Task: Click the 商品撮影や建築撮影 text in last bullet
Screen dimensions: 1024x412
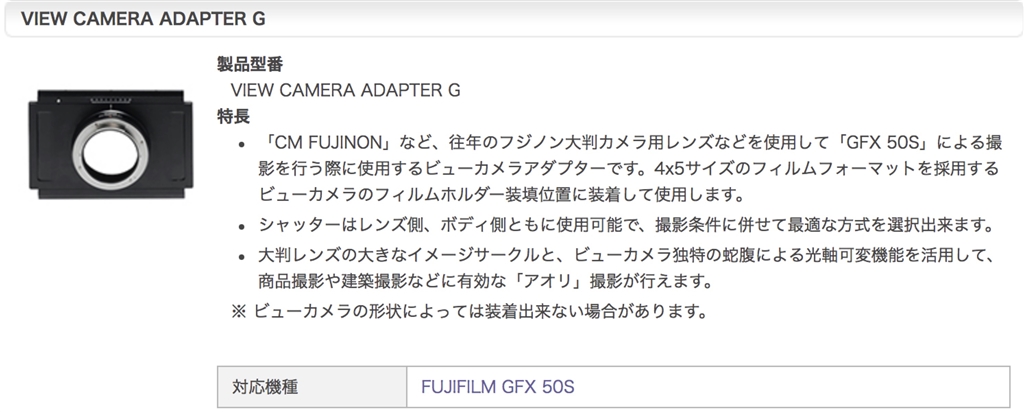Action: 340,279
